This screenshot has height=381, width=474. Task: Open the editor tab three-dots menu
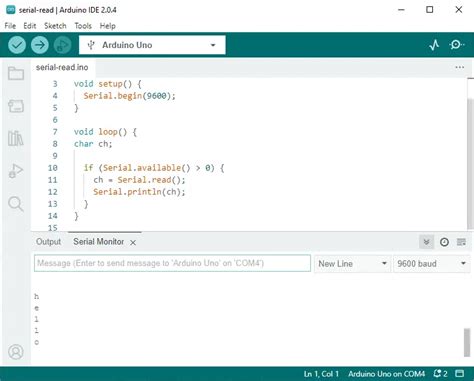[460, 67]
